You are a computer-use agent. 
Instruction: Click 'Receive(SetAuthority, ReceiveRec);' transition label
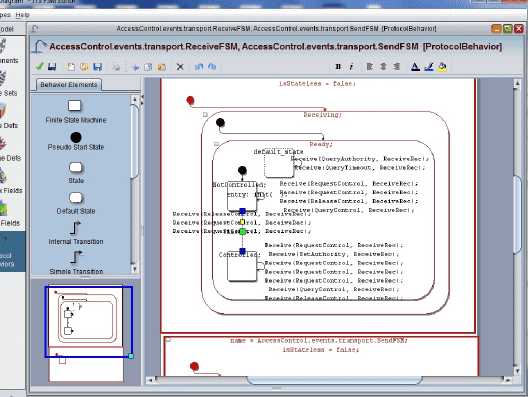tap(334, 254)
